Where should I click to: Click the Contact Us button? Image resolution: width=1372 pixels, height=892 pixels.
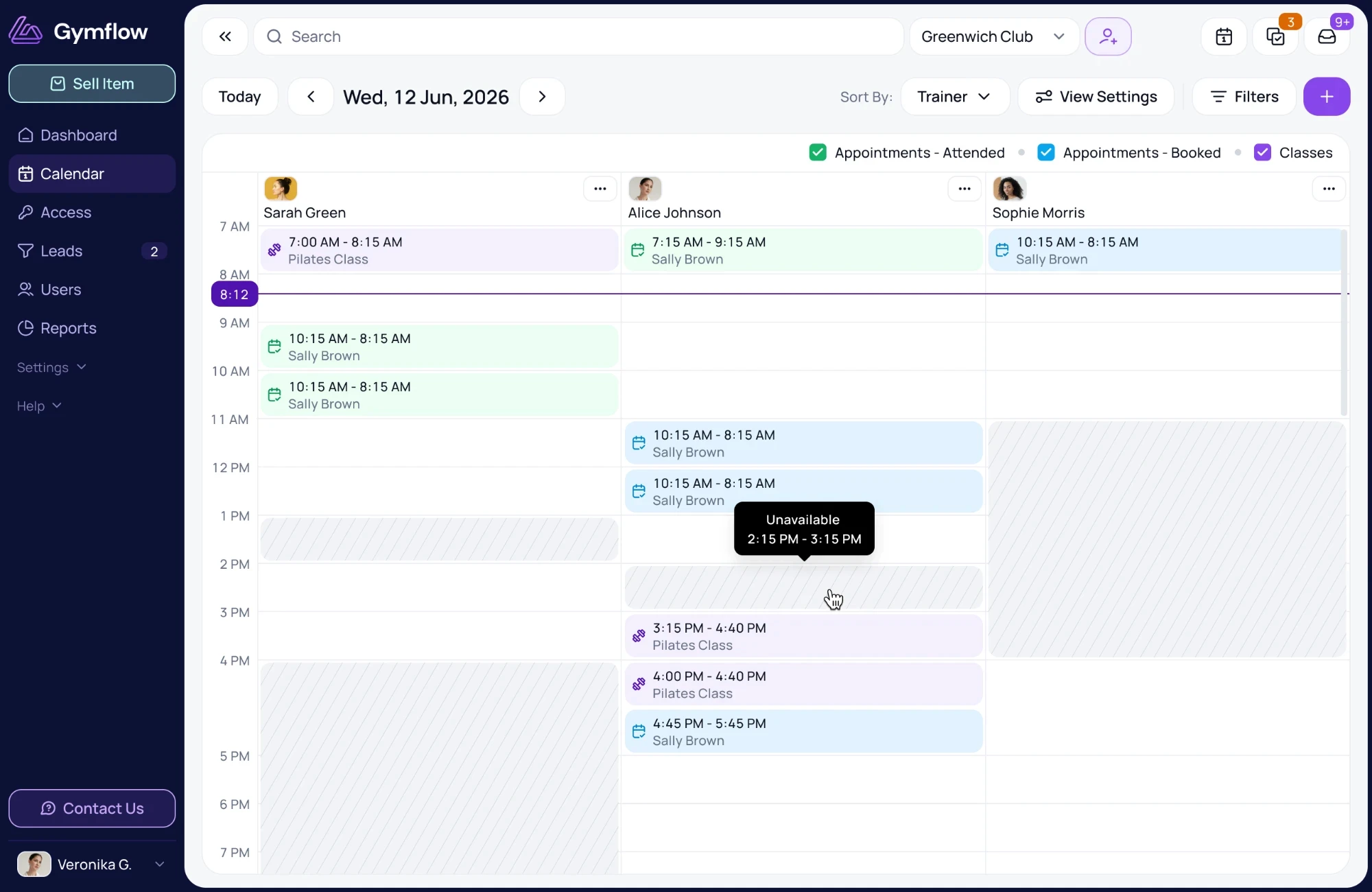[x=92, y=808]
